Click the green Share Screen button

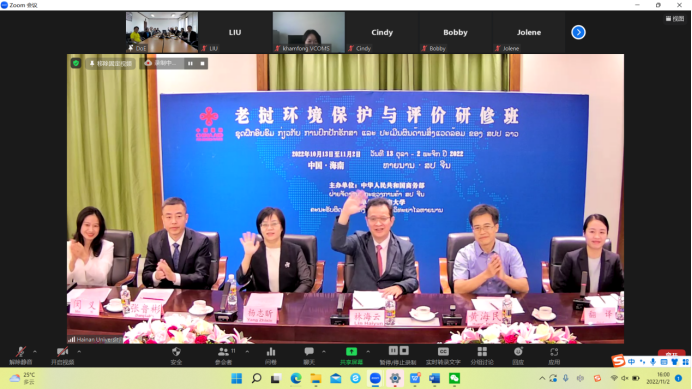click(351, 355)
